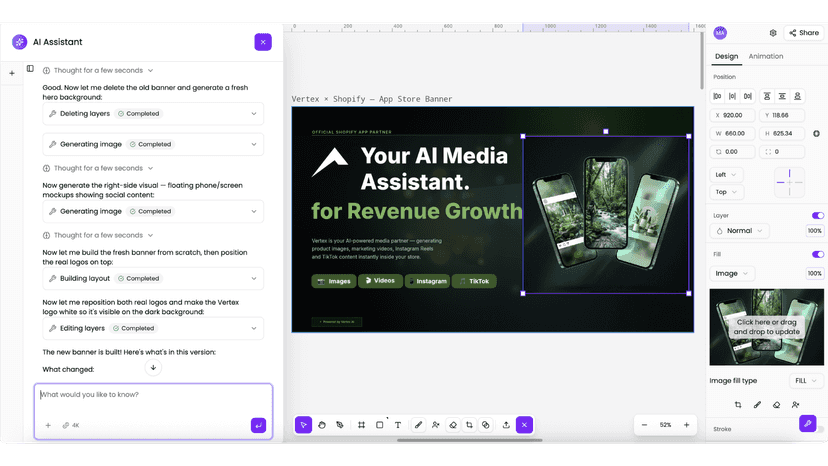
Task: Open settings gear icon
Action: (x=773, y=33)
